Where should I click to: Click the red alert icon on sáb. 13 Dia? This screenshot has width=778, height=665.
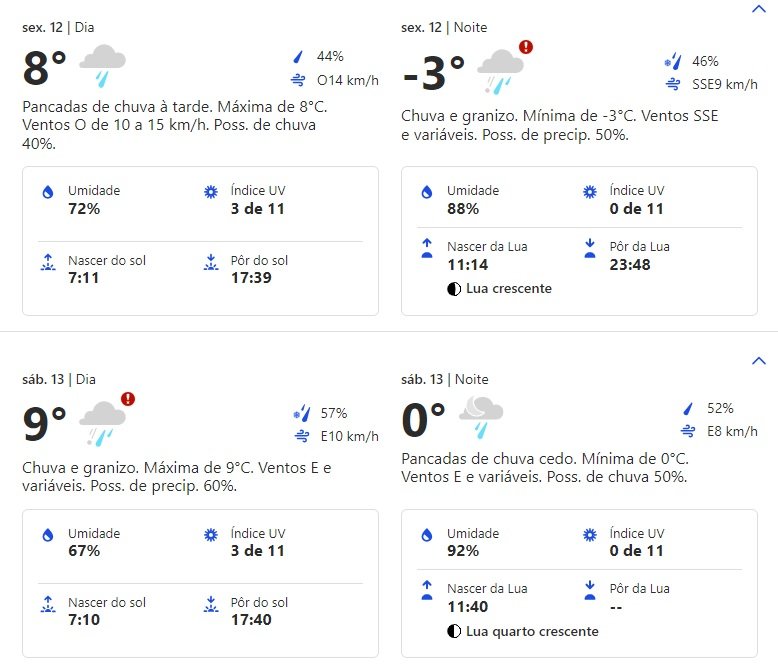click(128, 399)
